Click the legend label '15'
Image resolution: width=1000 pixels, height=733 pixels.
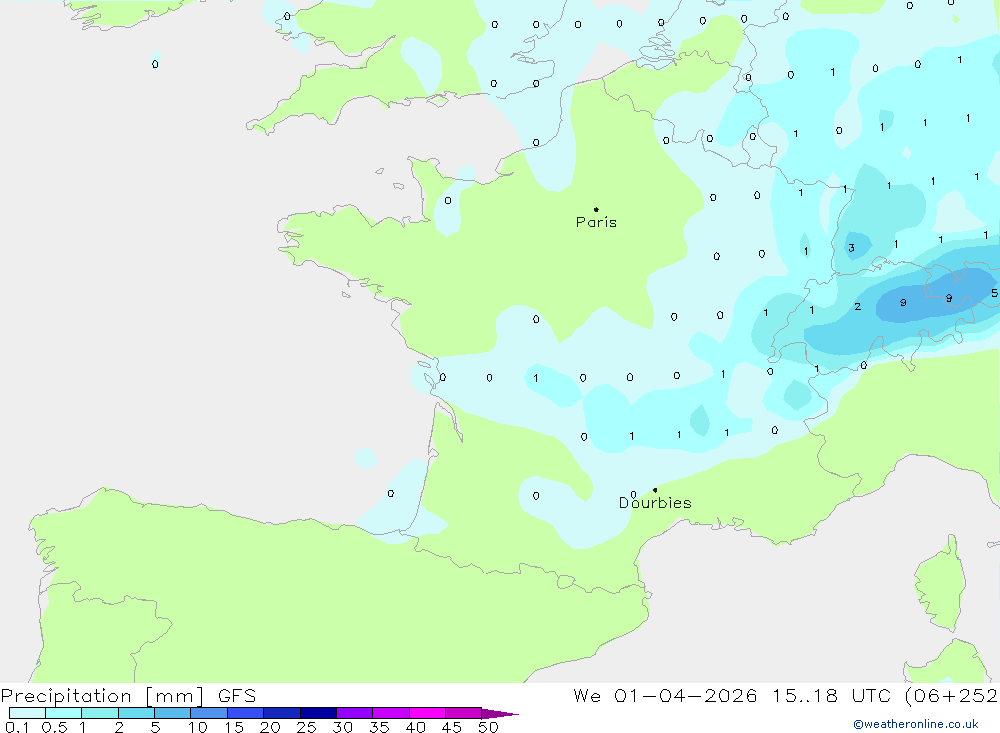[234, 727]
